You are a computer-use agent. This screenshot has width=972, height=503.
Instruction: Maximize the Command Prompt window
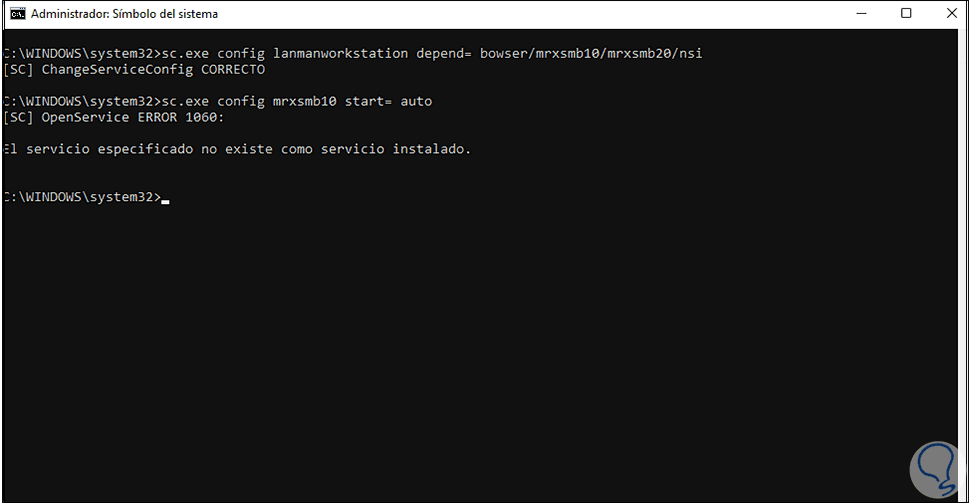point(906,14)
